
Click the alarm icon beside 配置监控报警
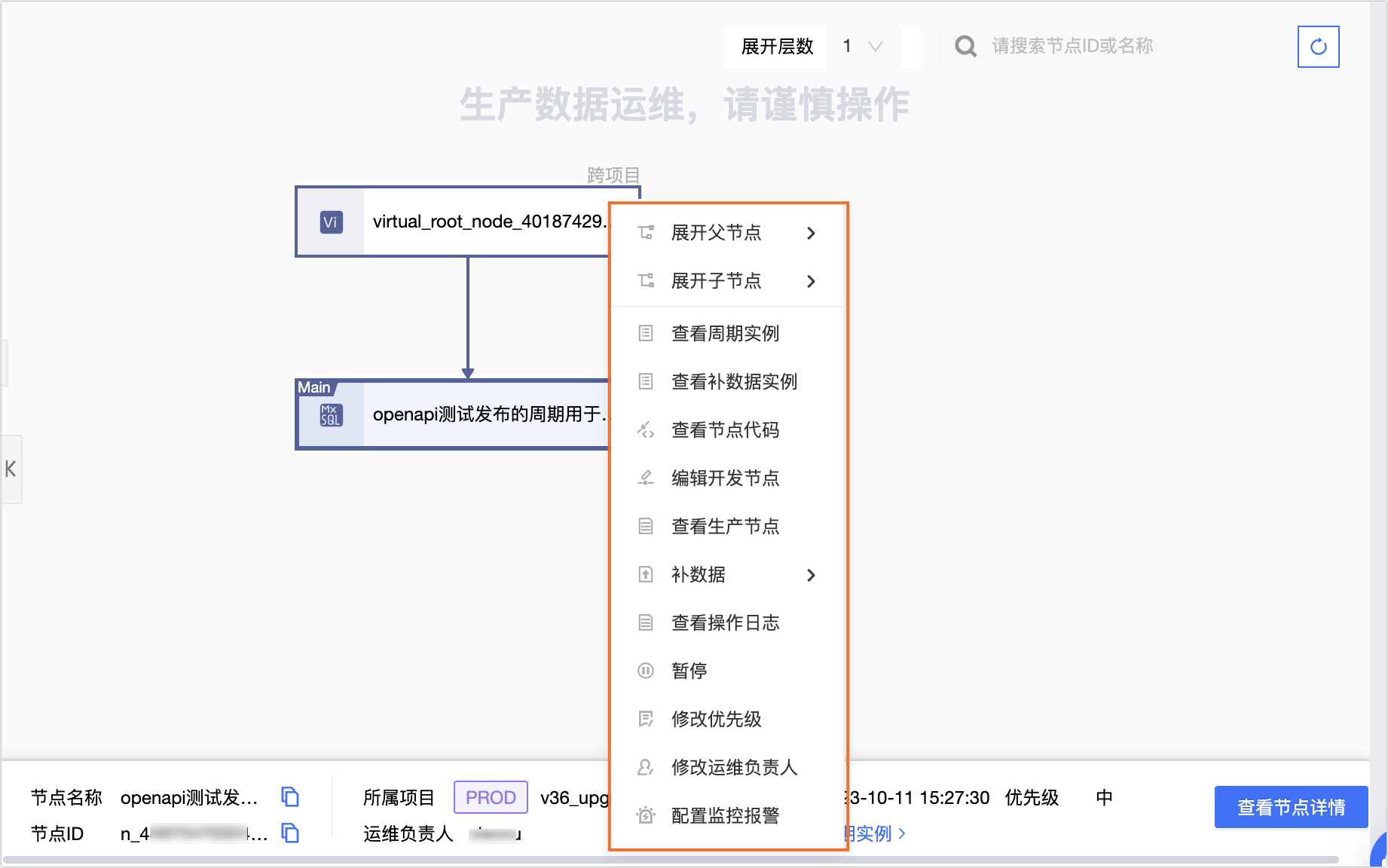coord(646,815)
